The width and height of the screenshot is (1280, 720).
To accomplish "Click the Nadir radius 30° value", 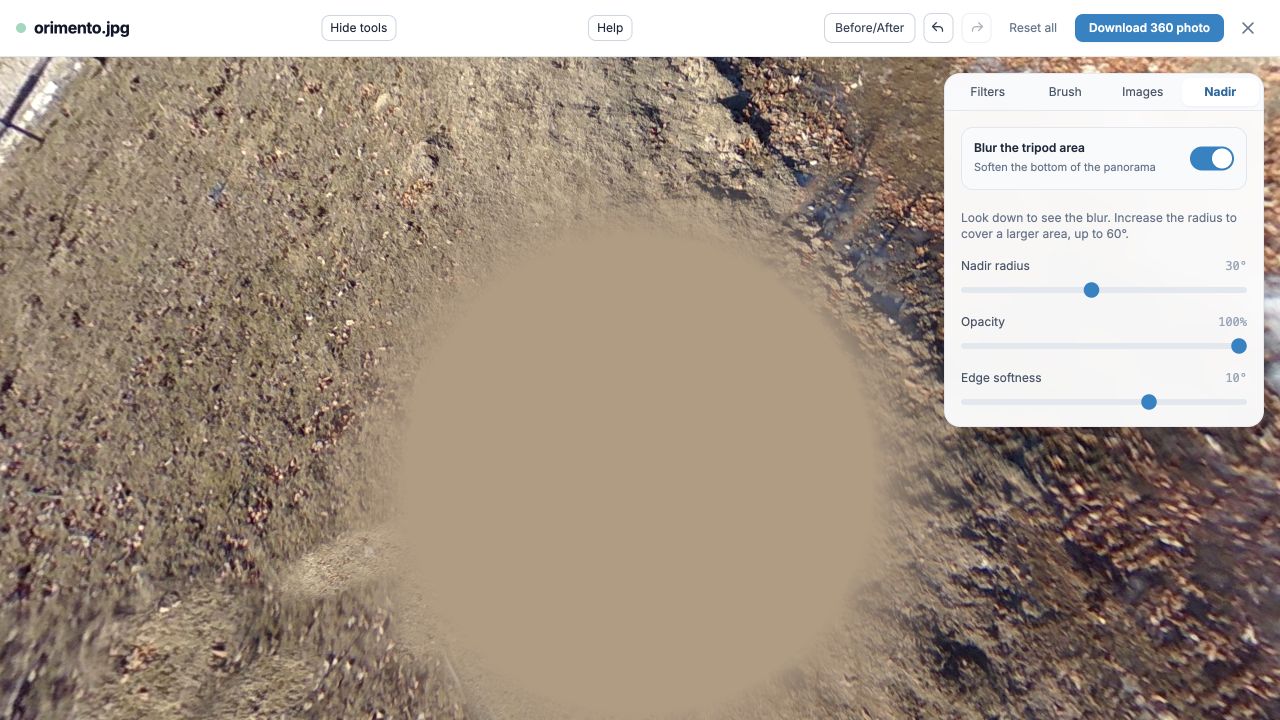I will click(1236, 266).
